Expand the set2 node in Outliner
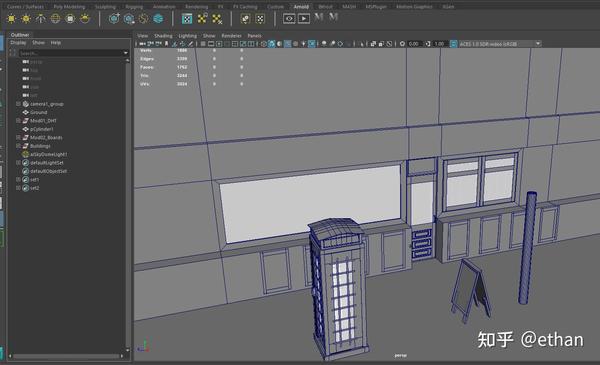Viewport: 600px width, 365px height. click(18, 188)
